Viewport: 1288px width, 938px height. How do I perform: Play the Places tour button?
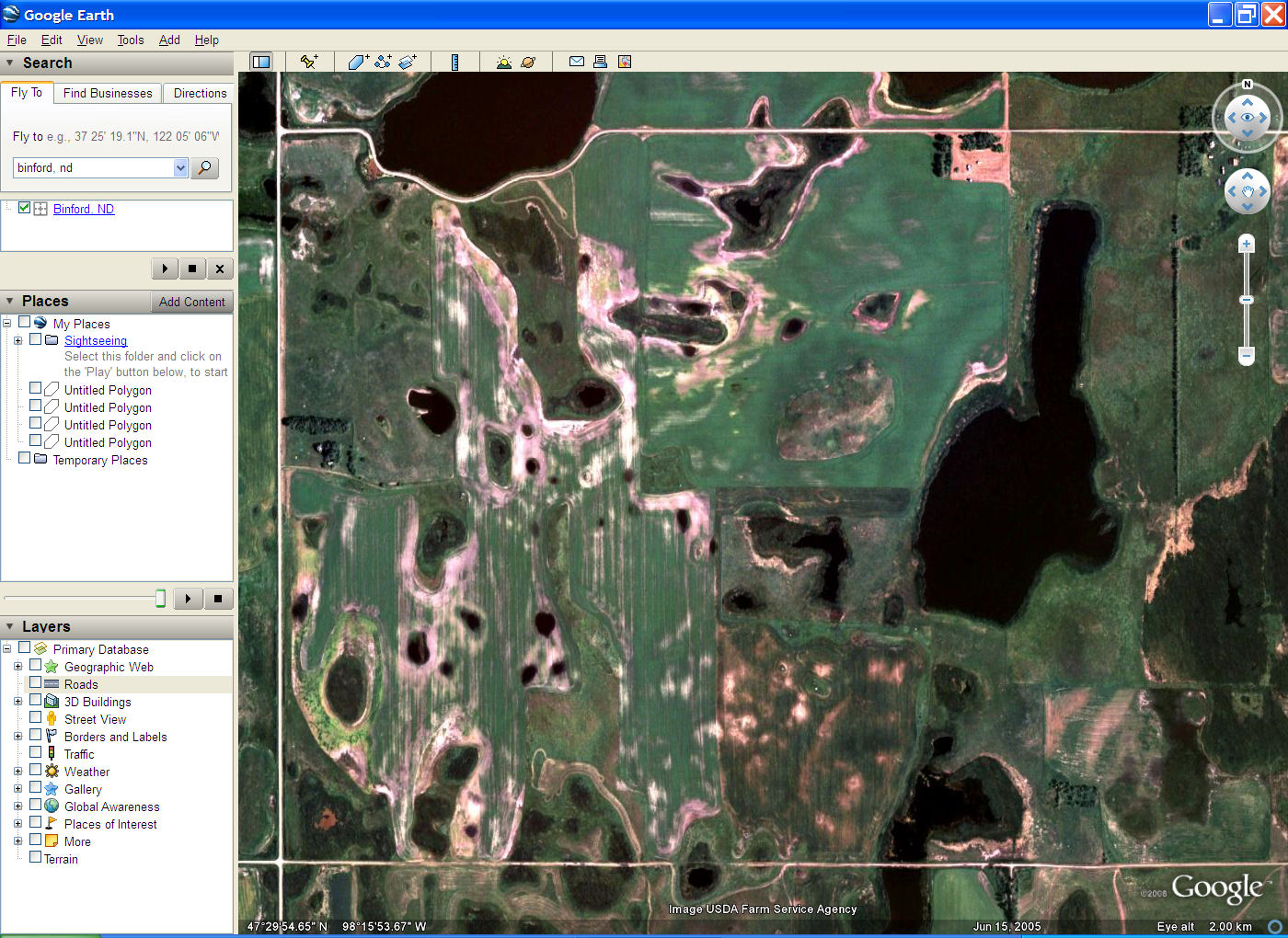click(x=188, y=599)
